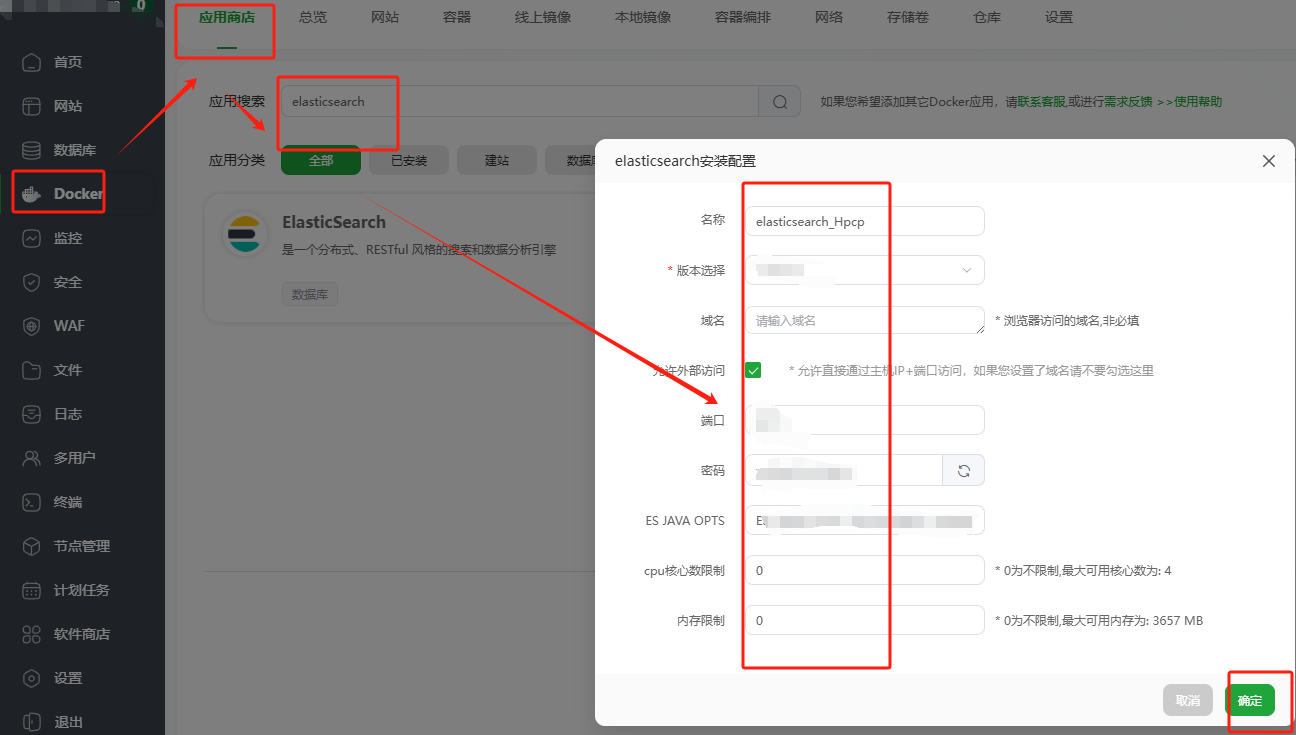Click the 名称 input field

click(x=865, y=221)
